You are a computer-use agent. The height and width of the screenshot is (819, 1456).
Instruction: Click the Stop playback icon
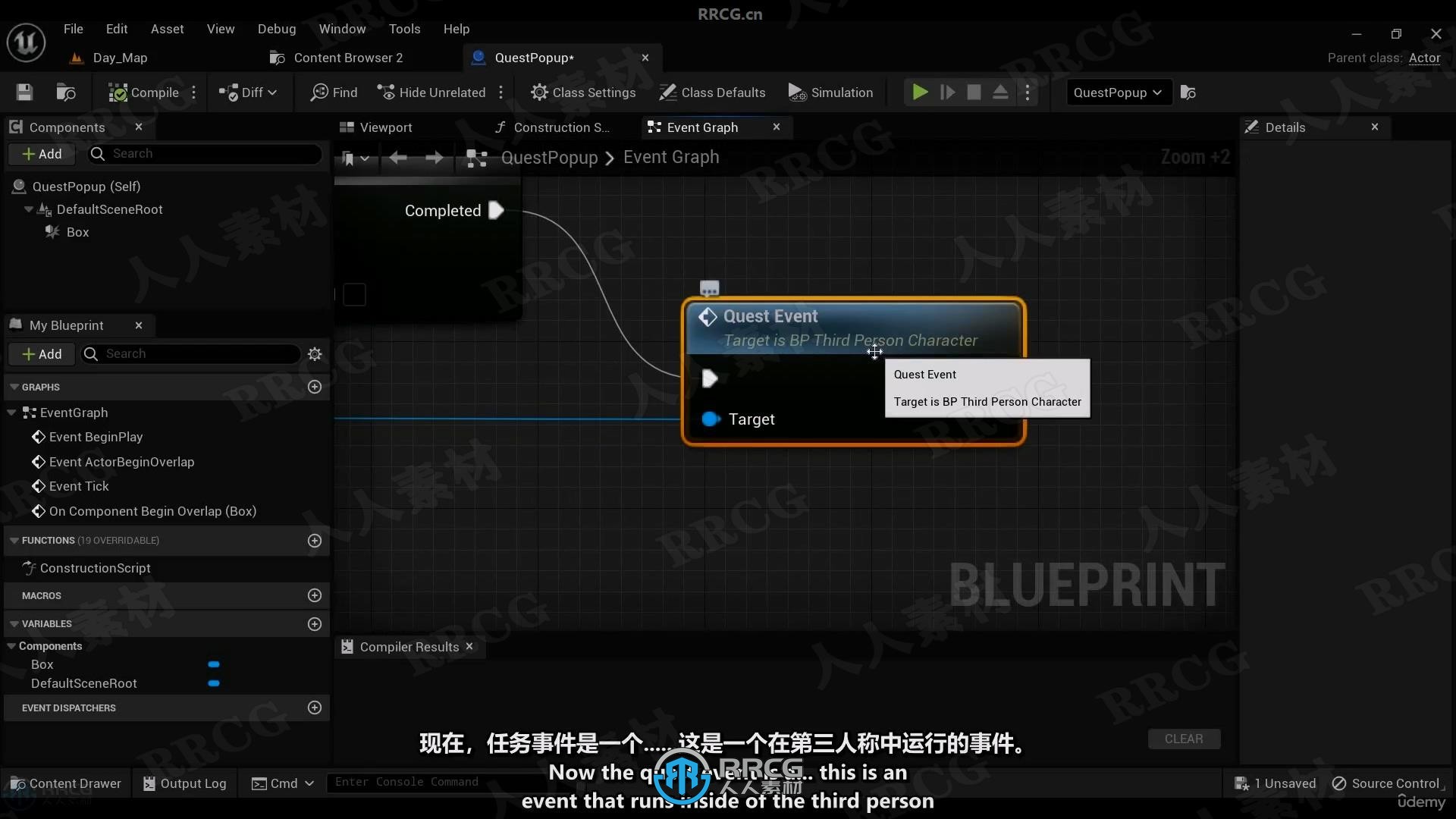974,93
